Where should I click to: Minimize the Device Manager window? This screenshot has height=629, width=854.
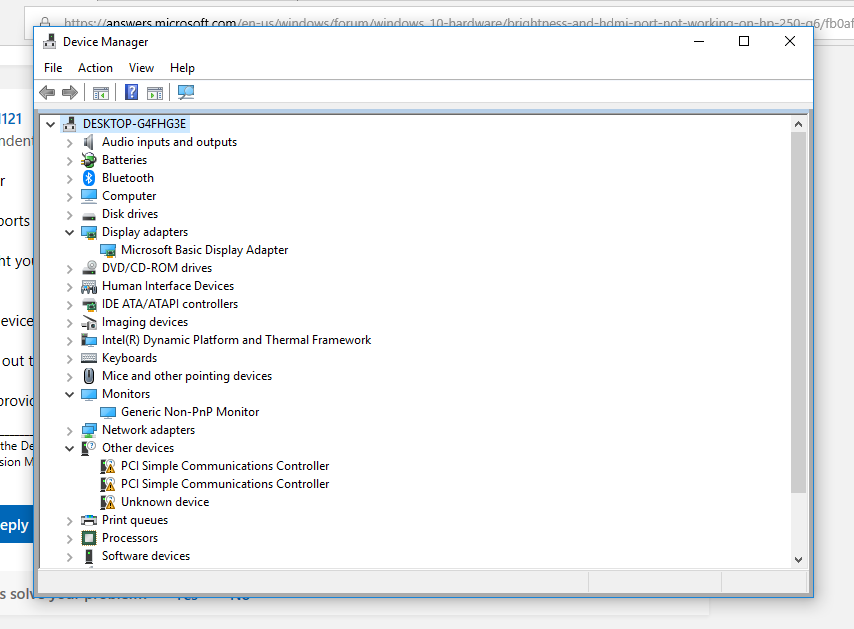pyautogui.click(x=699, y=41)
